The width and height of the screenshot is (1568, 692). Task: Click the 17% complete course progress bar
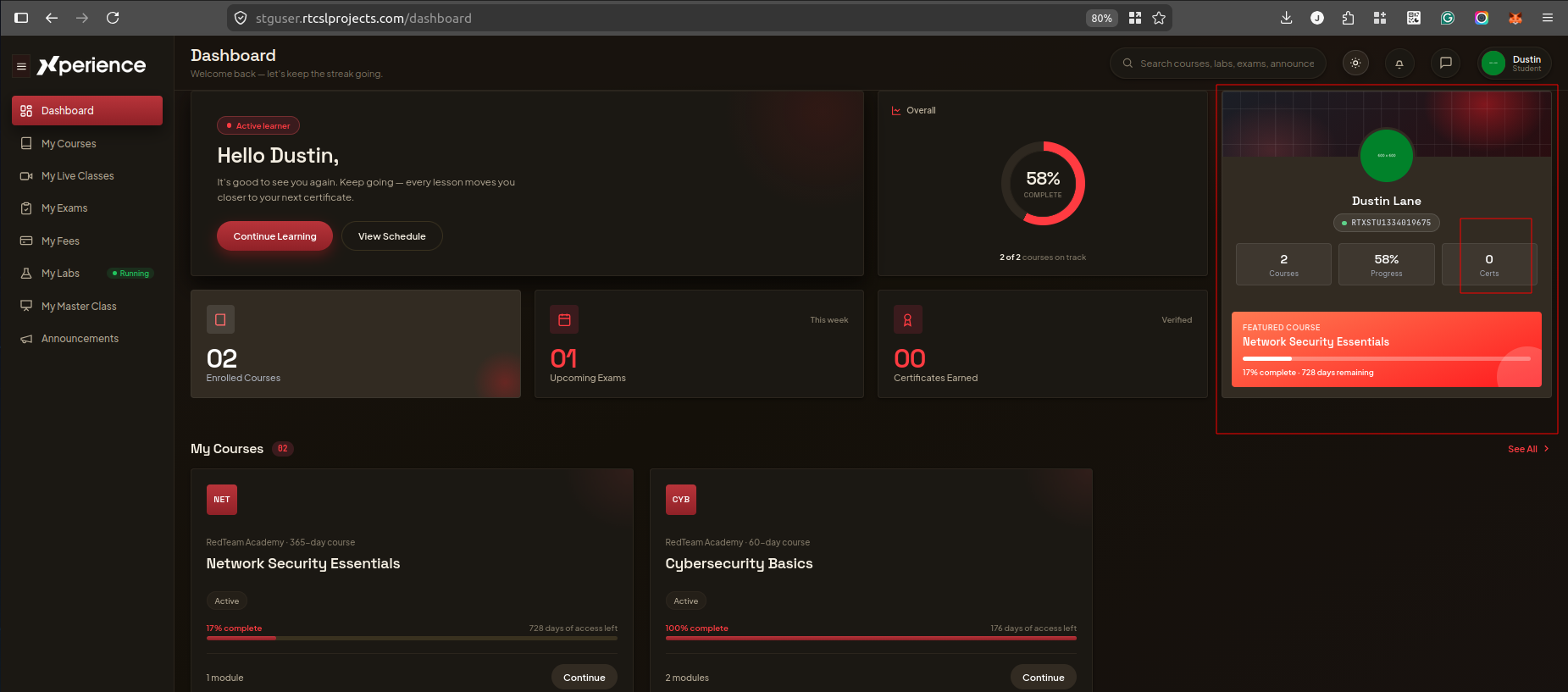[x=412, y=638]
